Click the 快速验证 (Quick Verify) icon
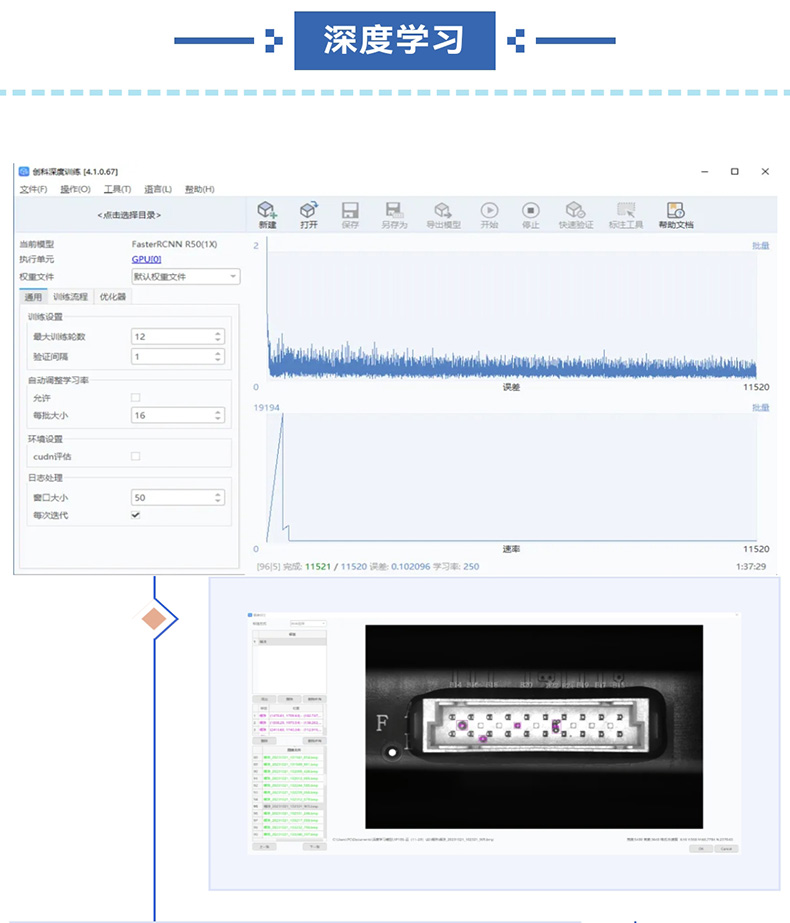 pos(576,215)
